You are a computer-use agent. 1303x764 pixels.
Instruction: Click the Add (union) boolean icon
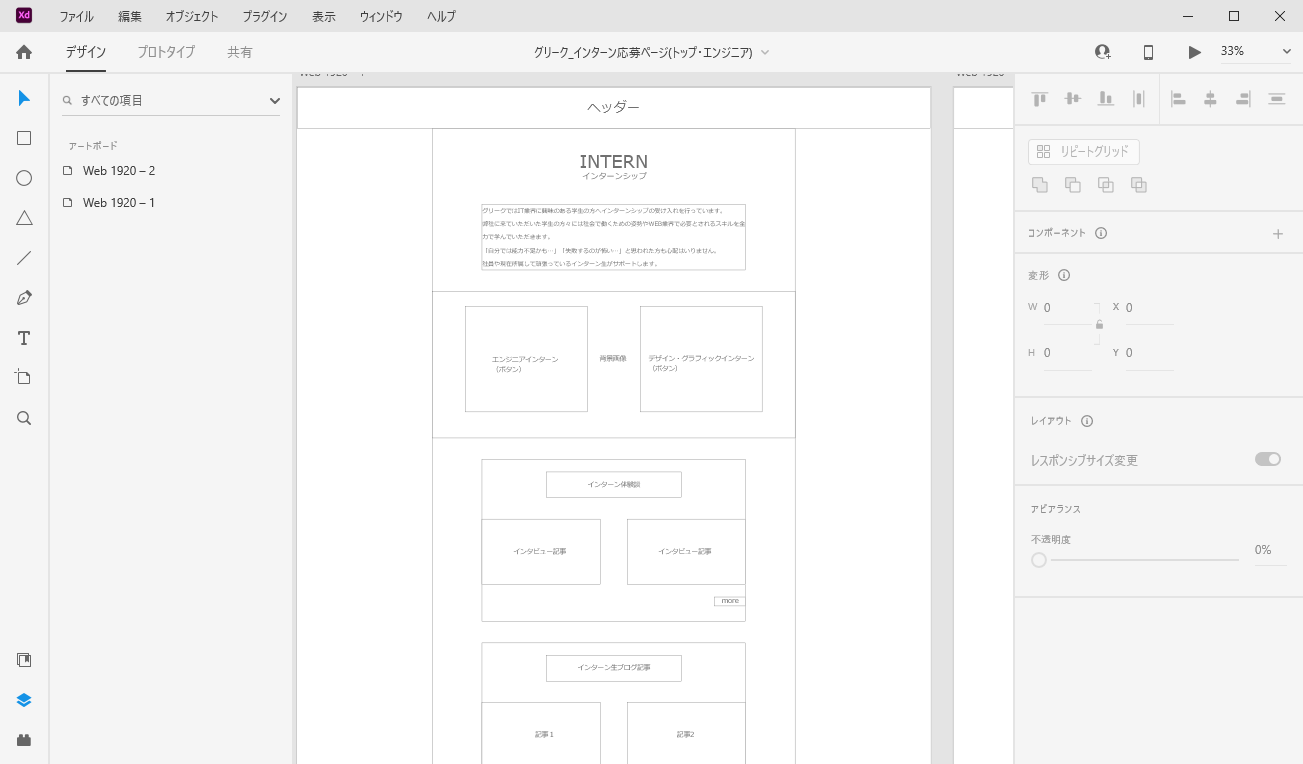pos(1040,184)
